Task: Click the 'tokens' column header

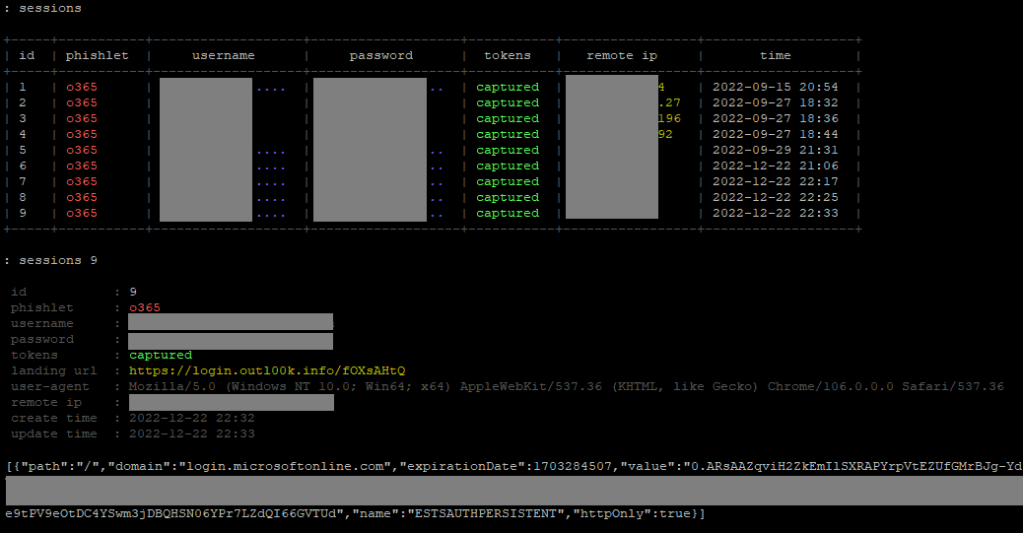Action: click(507, 56)
